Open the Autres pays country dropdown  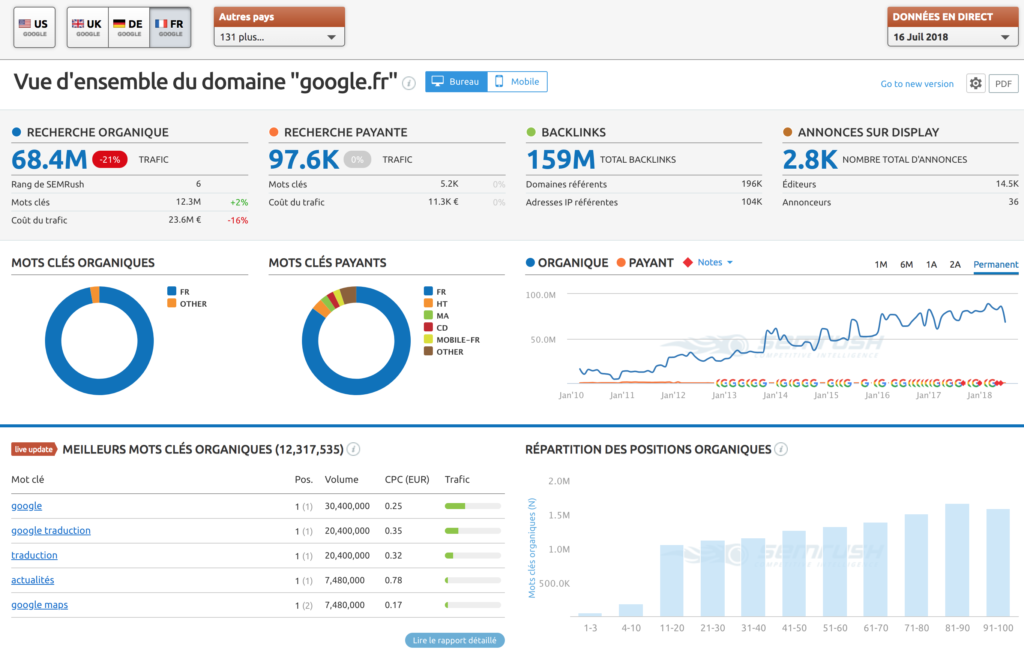click(279, 37)
